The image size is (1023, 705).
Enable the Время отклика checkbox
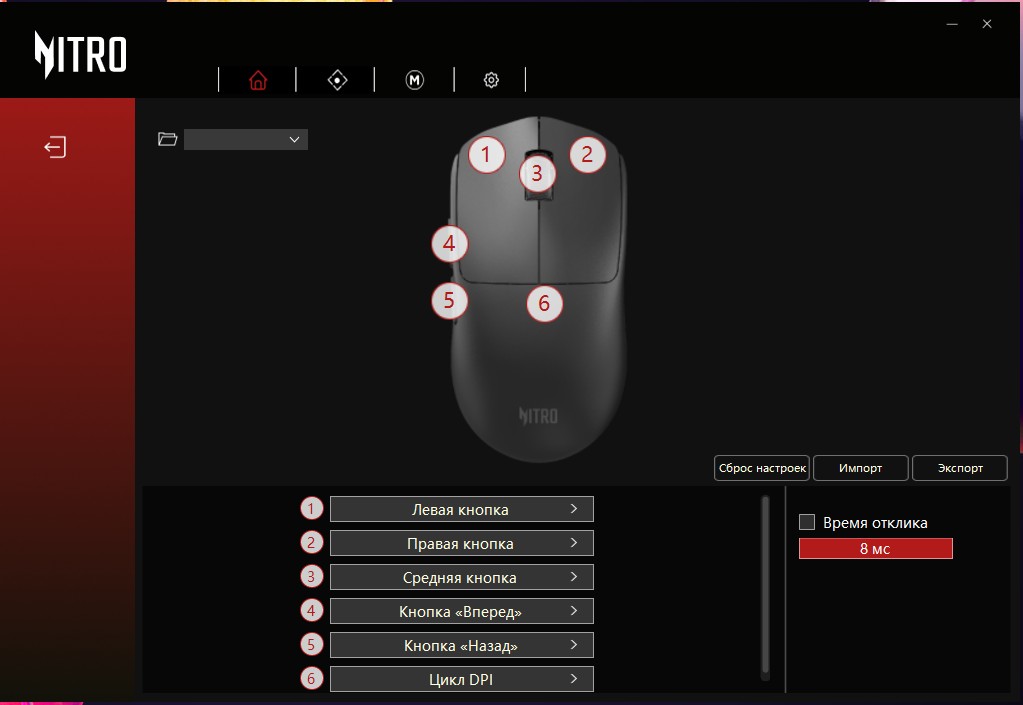click(x=807, y=522)
